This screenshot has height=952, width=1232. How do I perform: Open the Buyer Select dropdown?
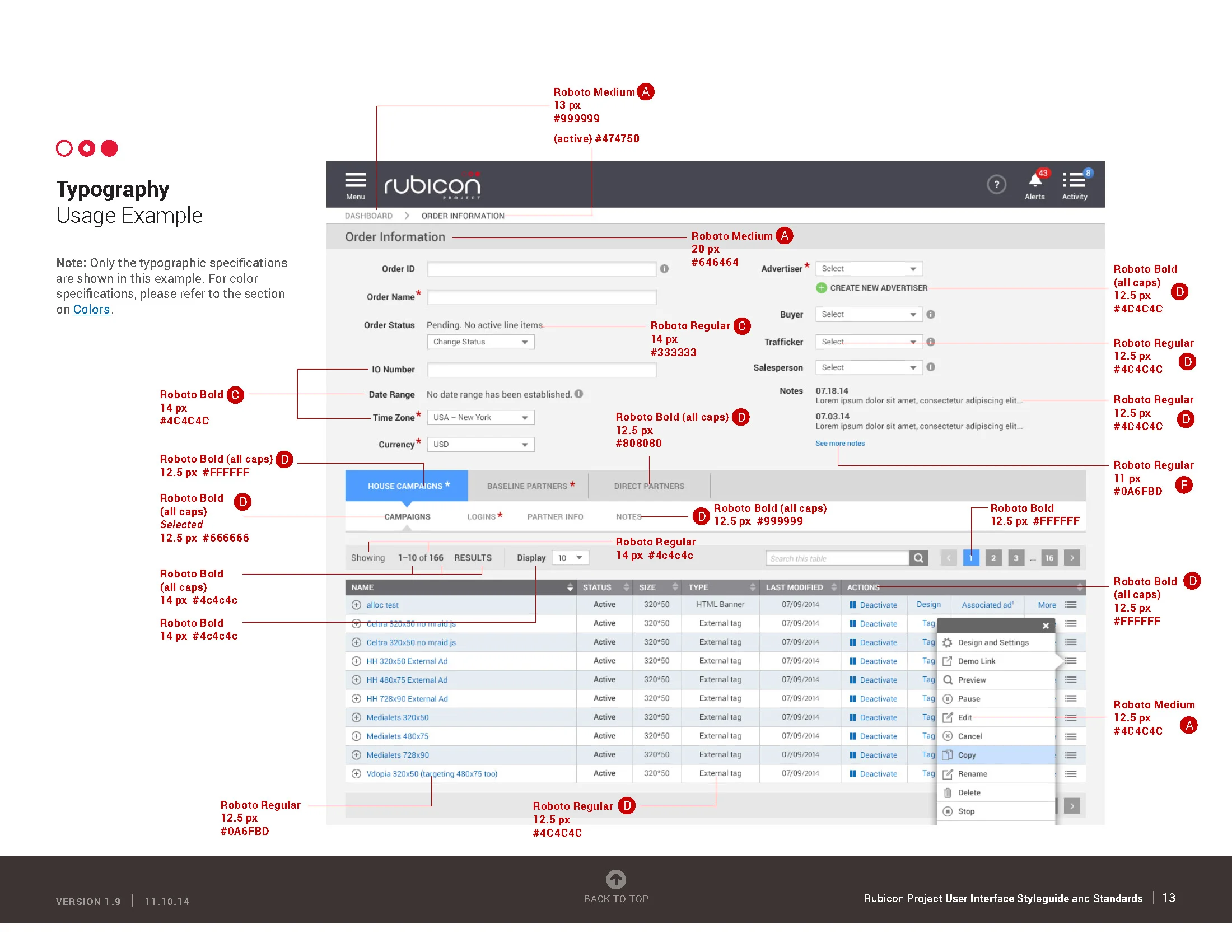pyautogui.click(x=869, y=315)
